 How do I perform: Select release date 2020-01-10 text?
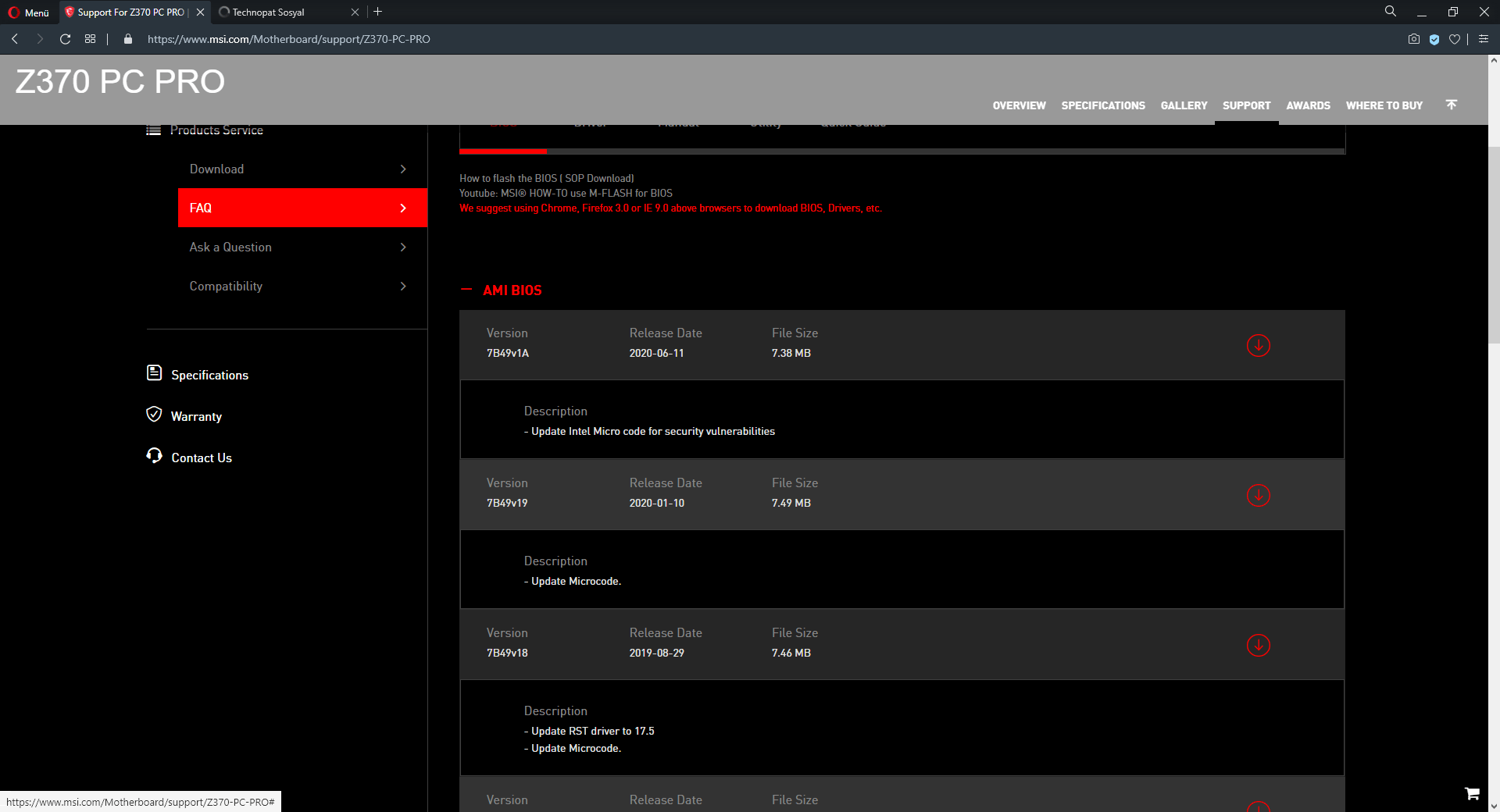656,503
